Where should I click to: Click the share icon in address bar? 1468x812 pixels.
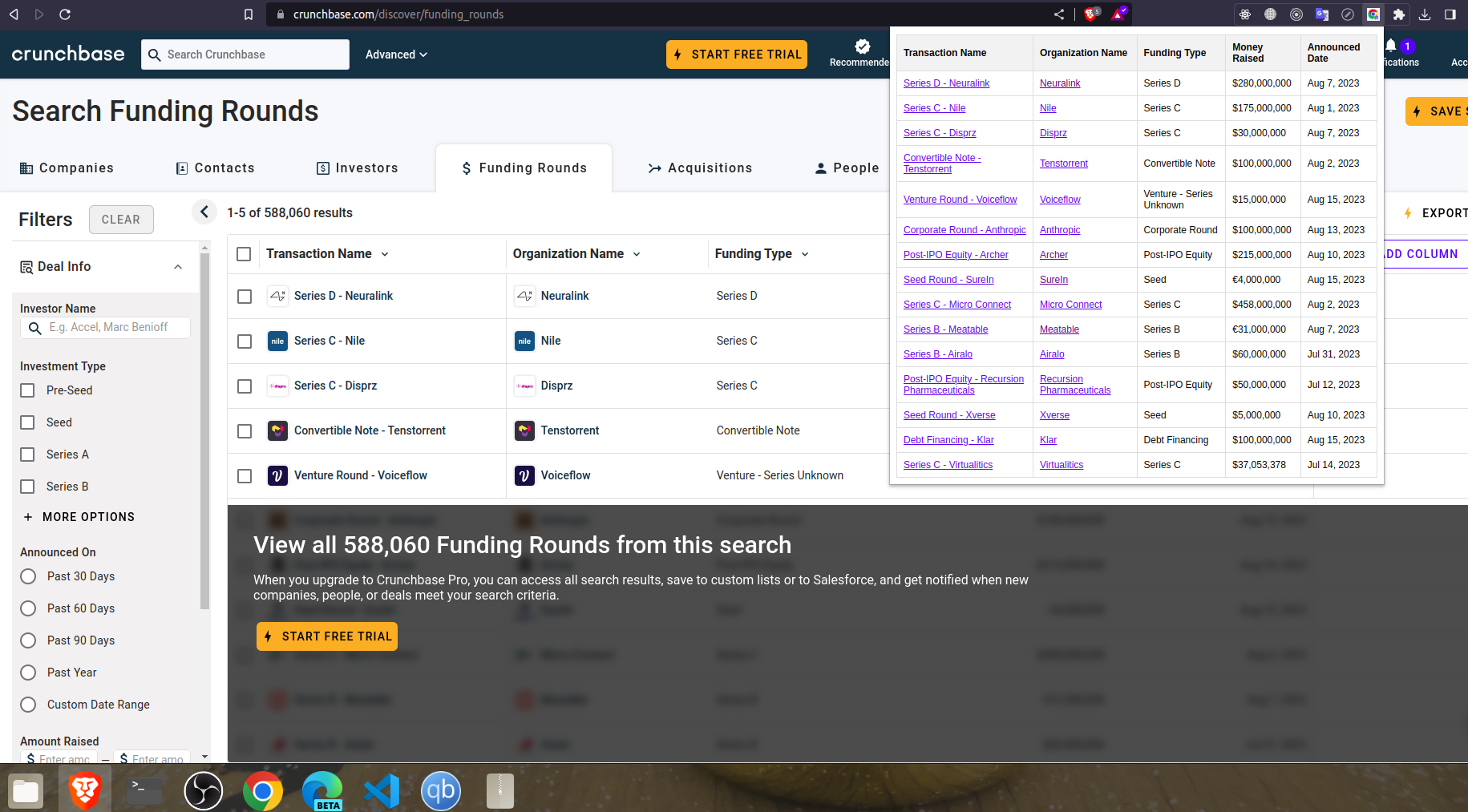(1059, 14)
